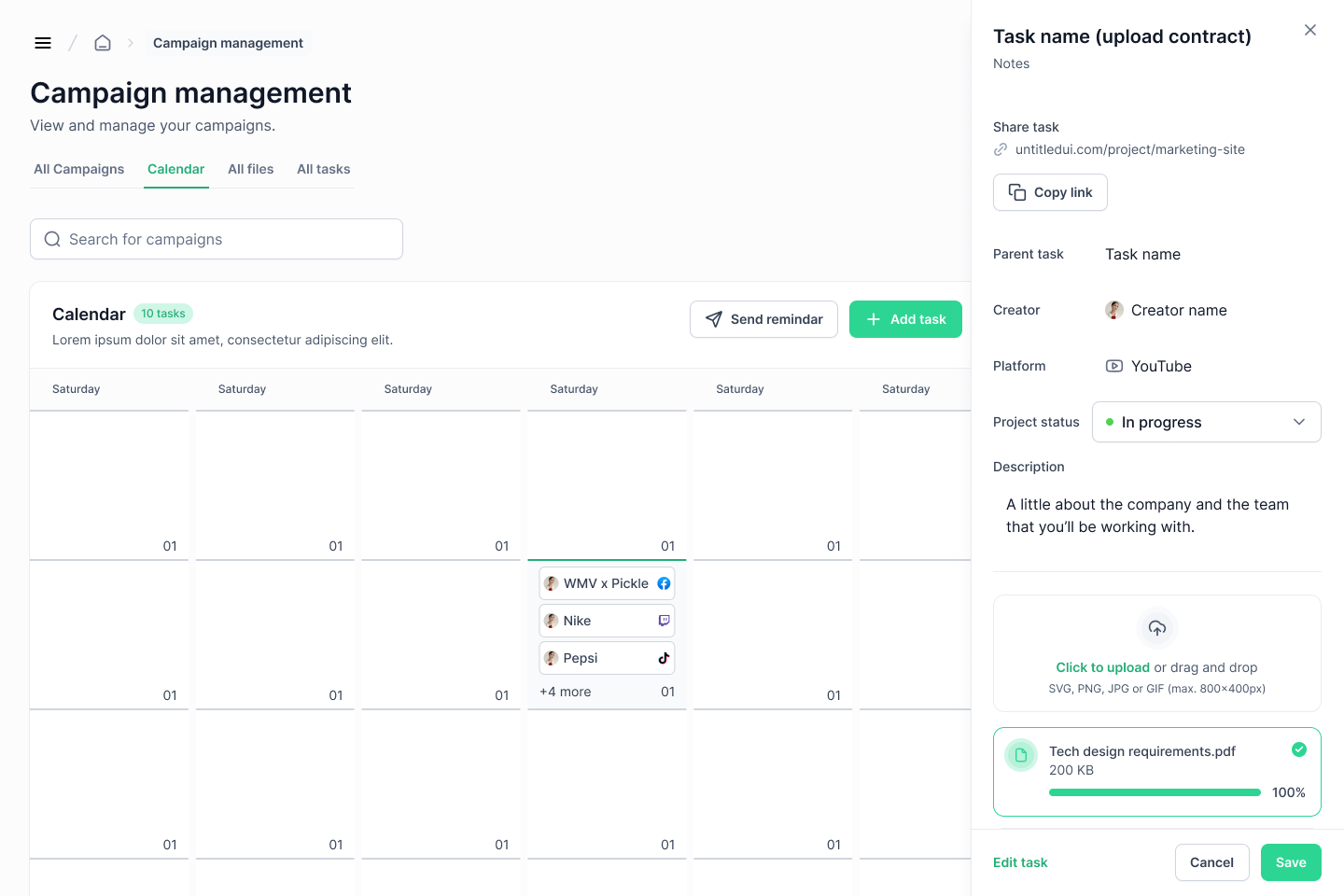Click the campaign search input field
1344x896 pixels.
[x=216, y=239]
